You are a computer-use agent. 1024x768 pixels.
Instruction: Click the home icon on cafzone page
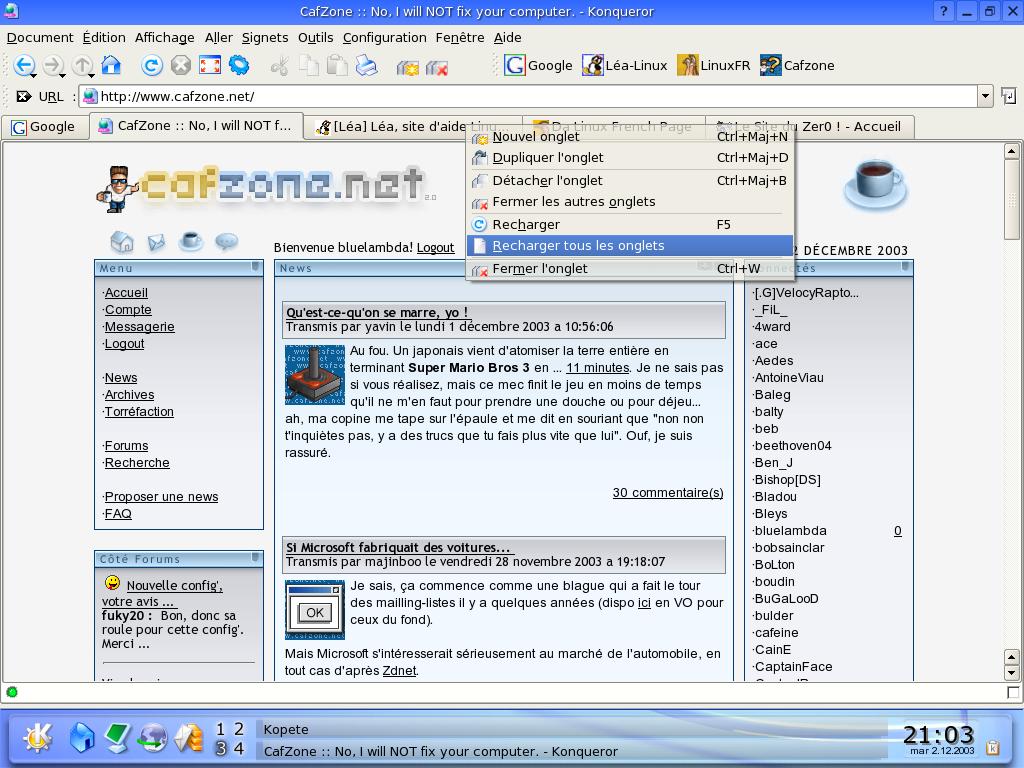point(122,242)
